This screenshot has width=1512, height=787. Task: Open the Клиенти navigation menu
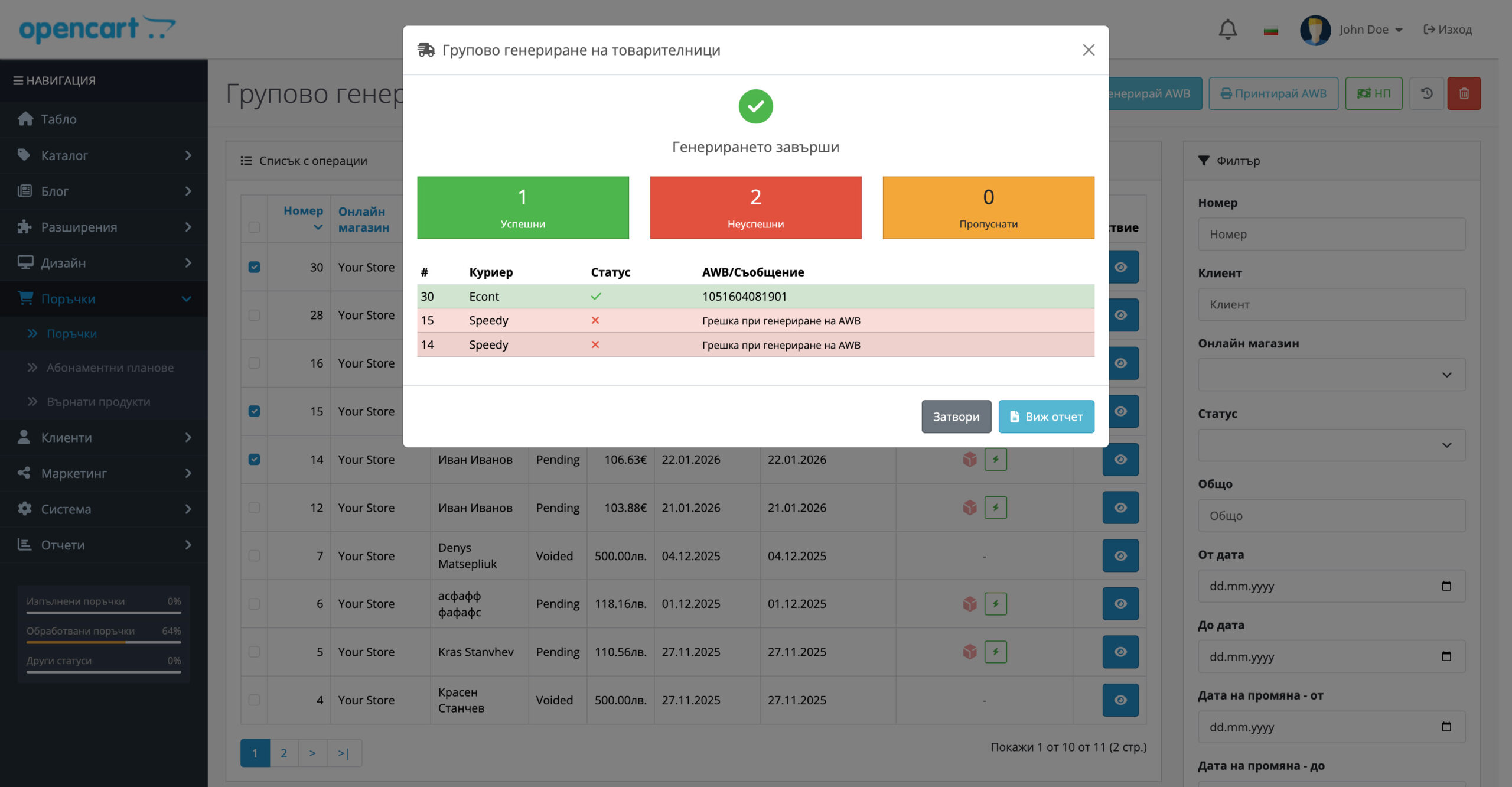104,437
